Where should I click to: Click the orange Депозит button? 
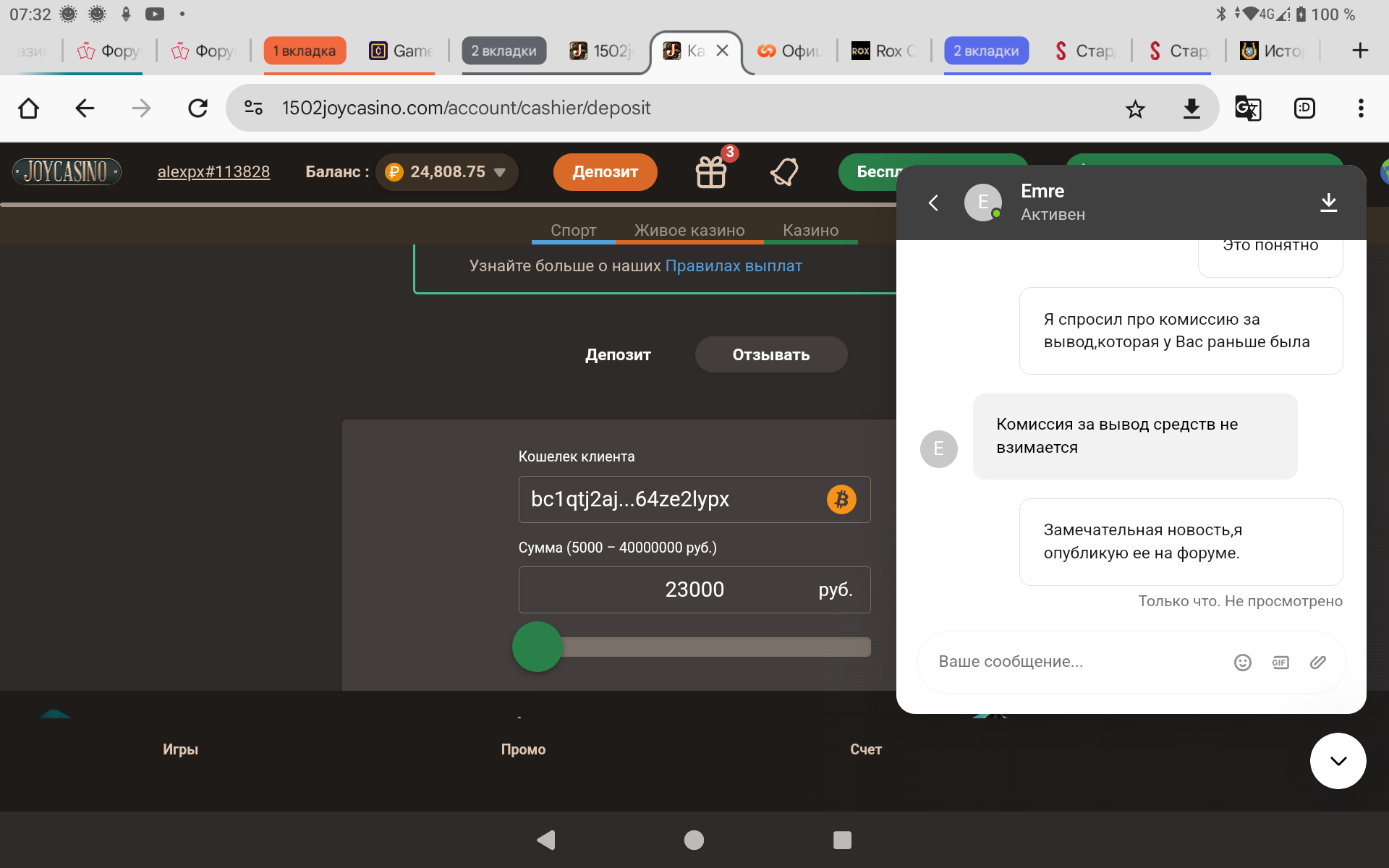[605, 172]
